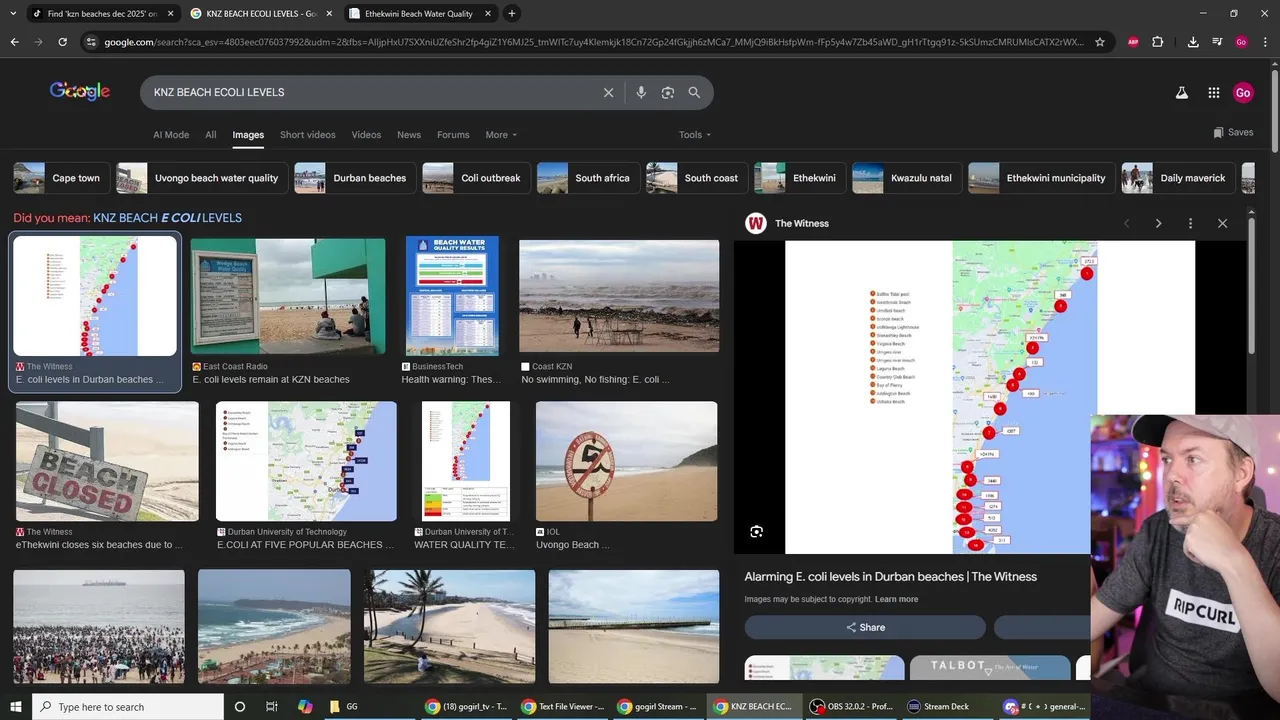The height and width of the screenshot is (720, 1280).
Task: View site information icon in address bar
Action: 91,42
